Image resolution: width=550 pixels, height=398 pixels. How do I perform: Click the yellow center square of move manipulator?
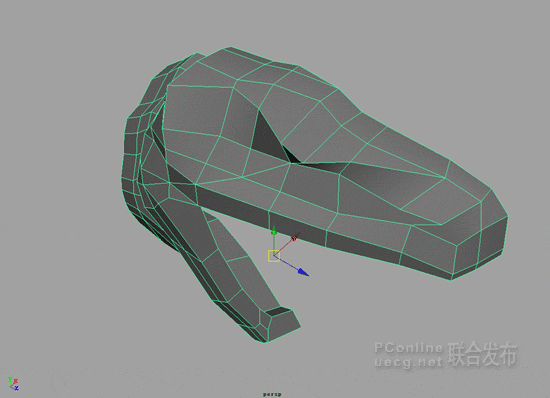(274, 256)
